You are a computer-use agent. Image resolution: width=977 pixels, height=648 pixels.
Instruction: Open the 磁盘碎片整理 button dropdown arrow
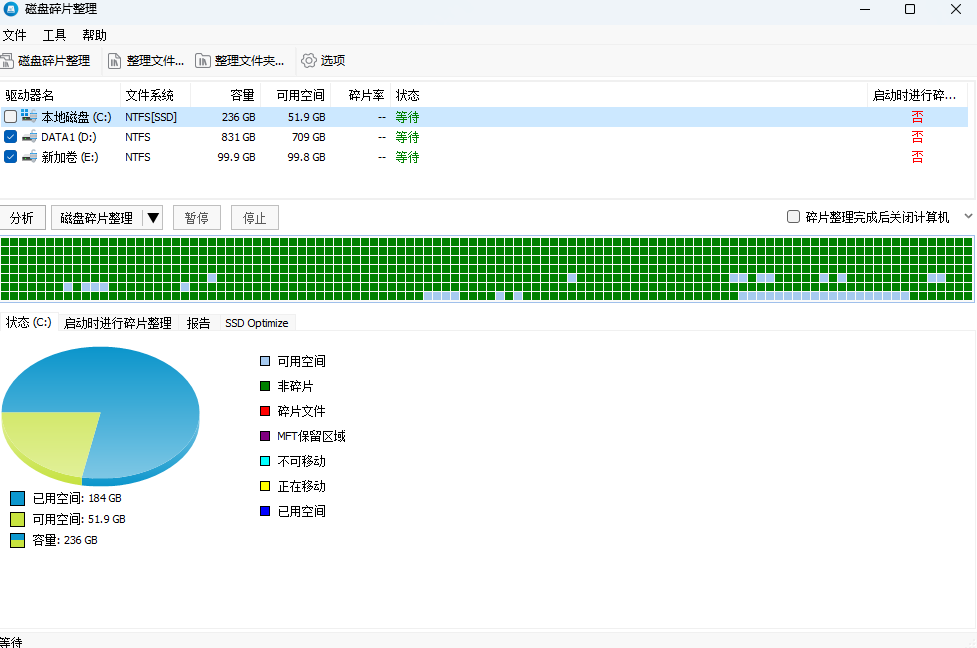(x=153, y=218)
